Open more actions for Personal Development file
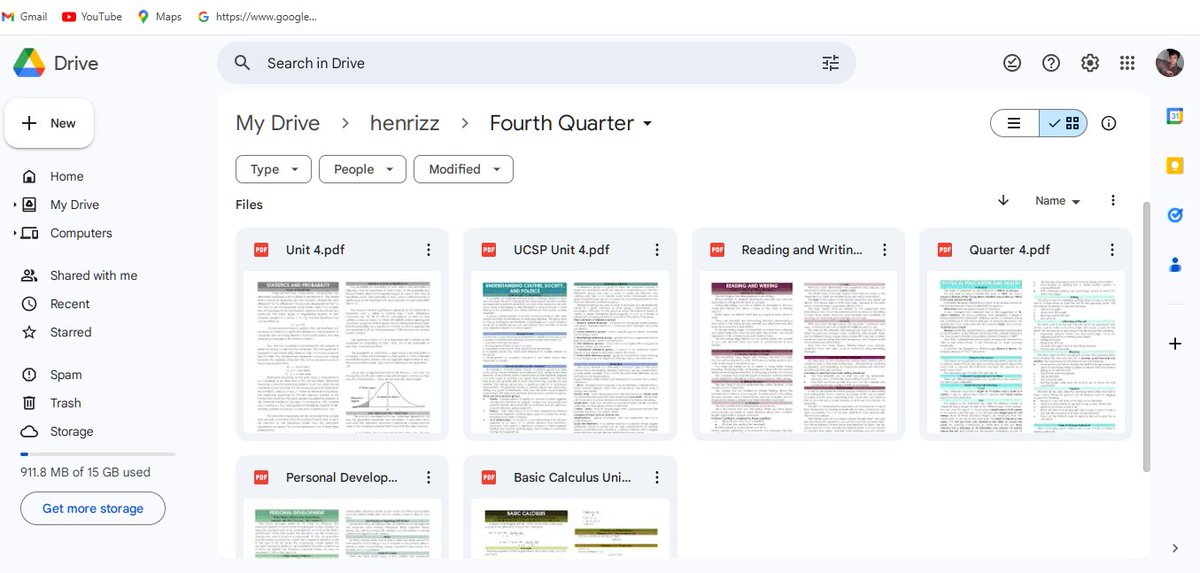Image resolution: width=1200 pixels, height=573 pixels. tap(429, 478)
